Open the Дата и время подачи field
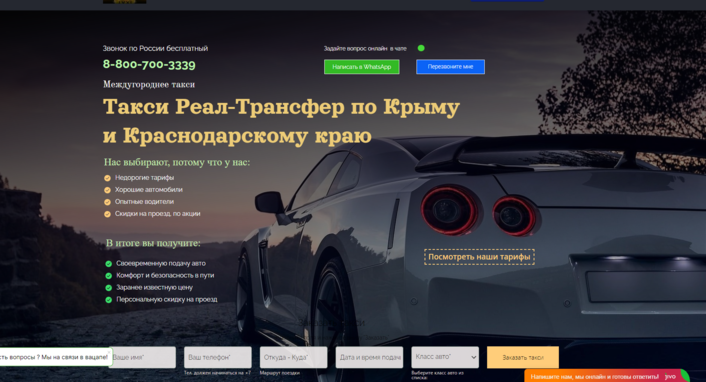The height and width of the screenshot is (382, 706). [x=369, y=357]
